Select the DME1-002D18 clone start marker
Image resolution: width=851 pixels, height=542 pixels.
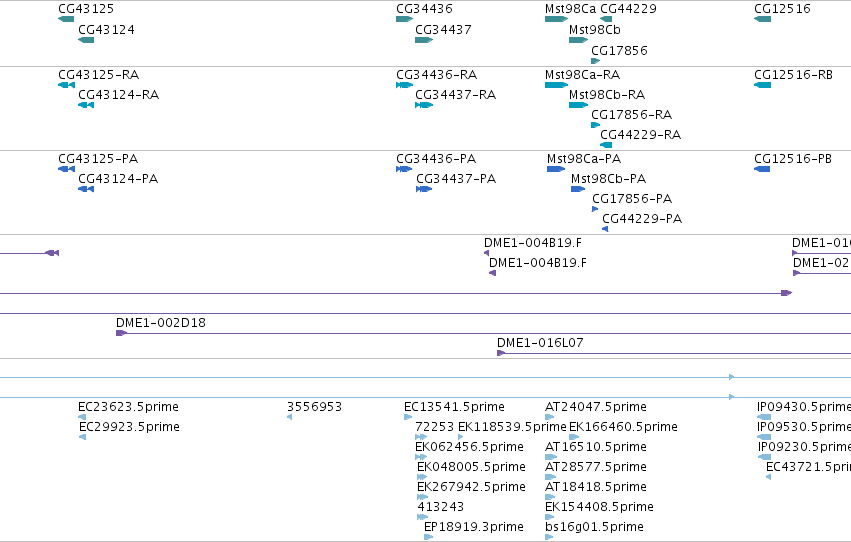point(122,333)
